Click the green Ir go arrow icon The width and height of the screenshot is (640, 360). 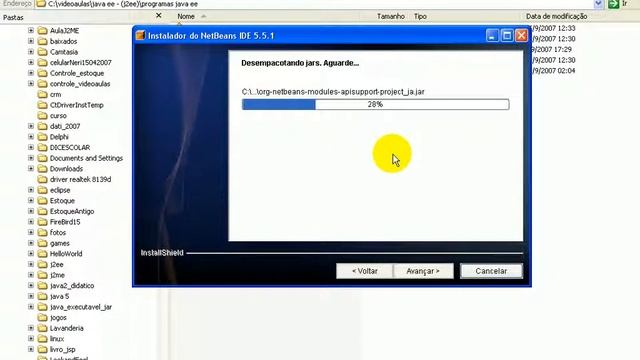pos(613,4)
